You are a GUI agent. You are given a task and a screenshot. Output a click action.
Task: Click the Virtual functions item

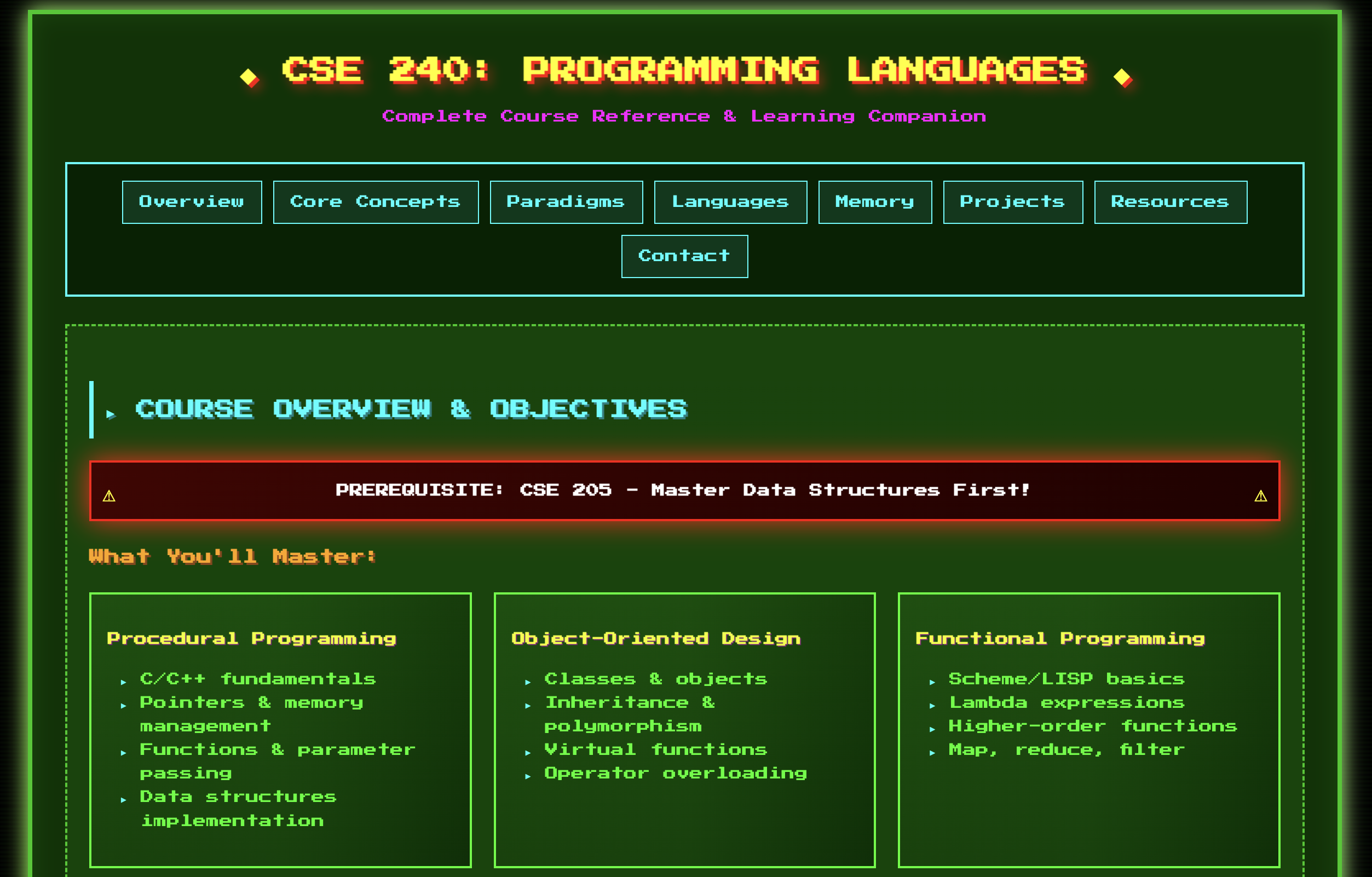coord(656,749)
